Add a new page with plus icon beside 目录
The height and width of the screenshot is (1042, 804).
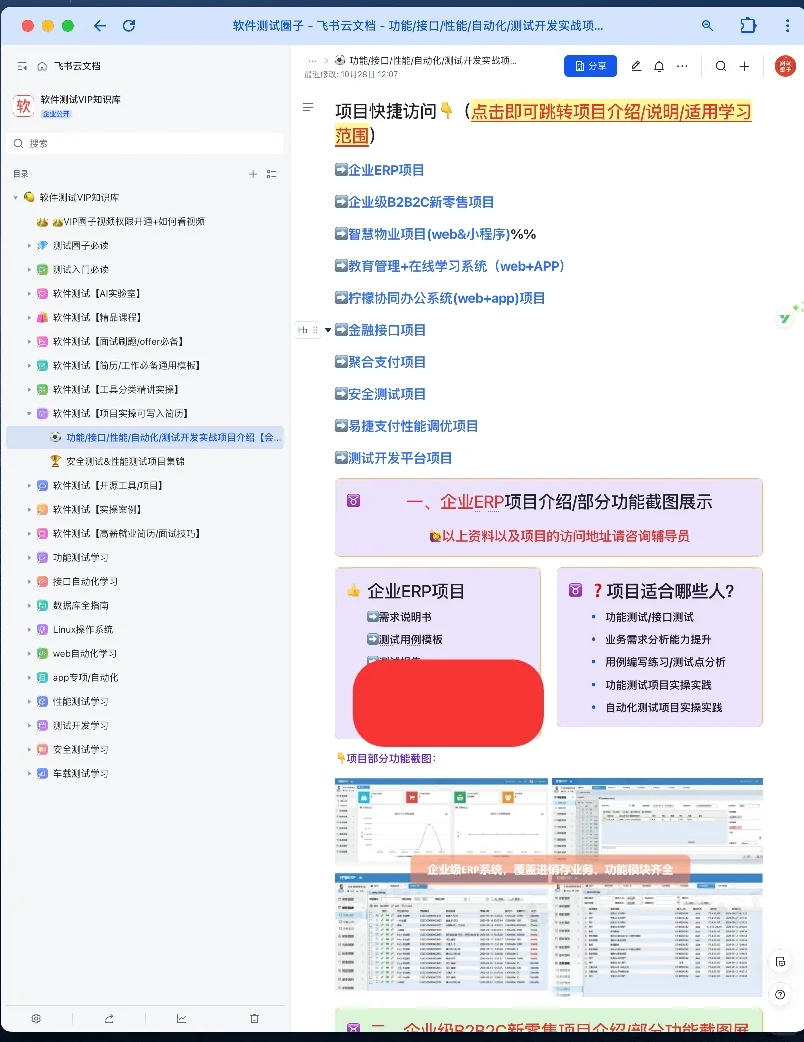[253, 174]
